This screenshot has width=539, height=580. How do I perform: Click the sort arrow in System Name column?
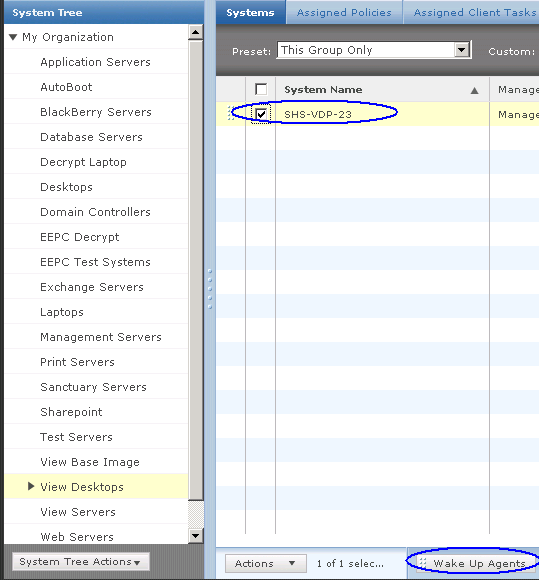474,90
